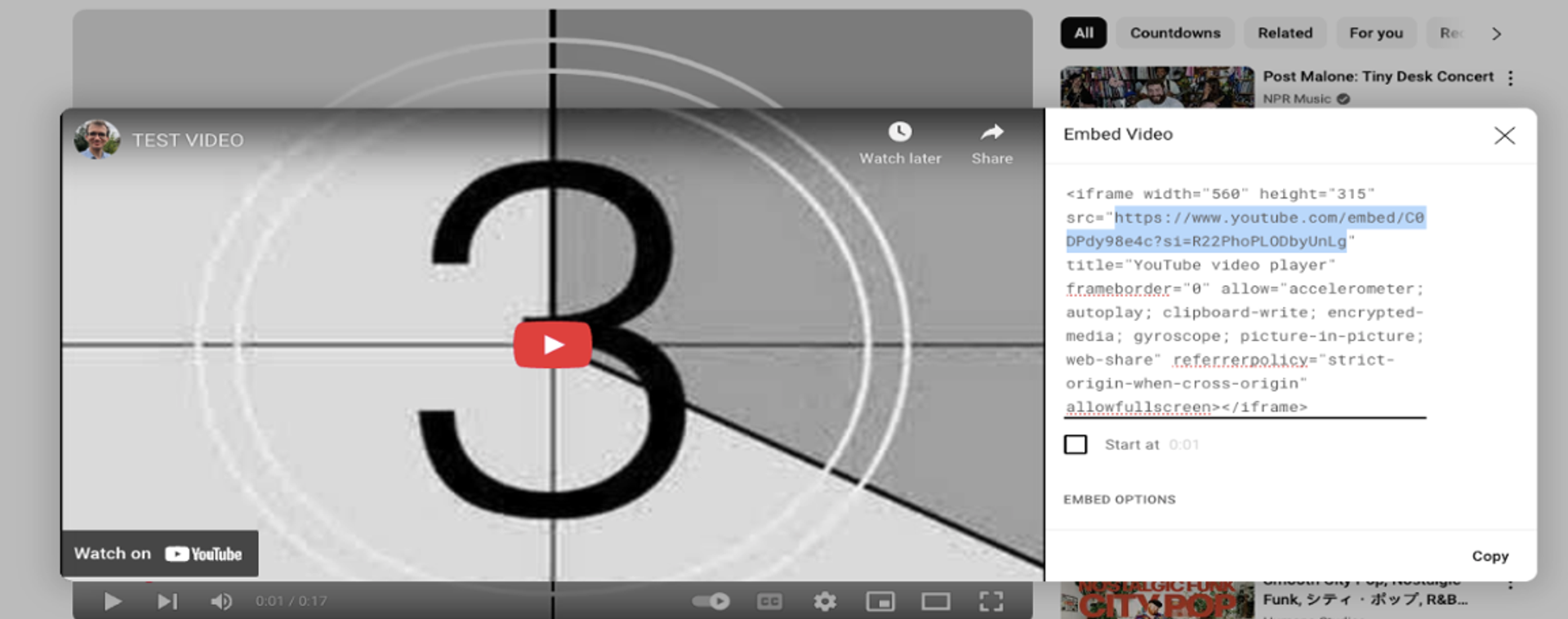The width and height of the screenshot is (1568, 619).
Task: Click the iframe embed code text box
Action: click(1245, 301)
